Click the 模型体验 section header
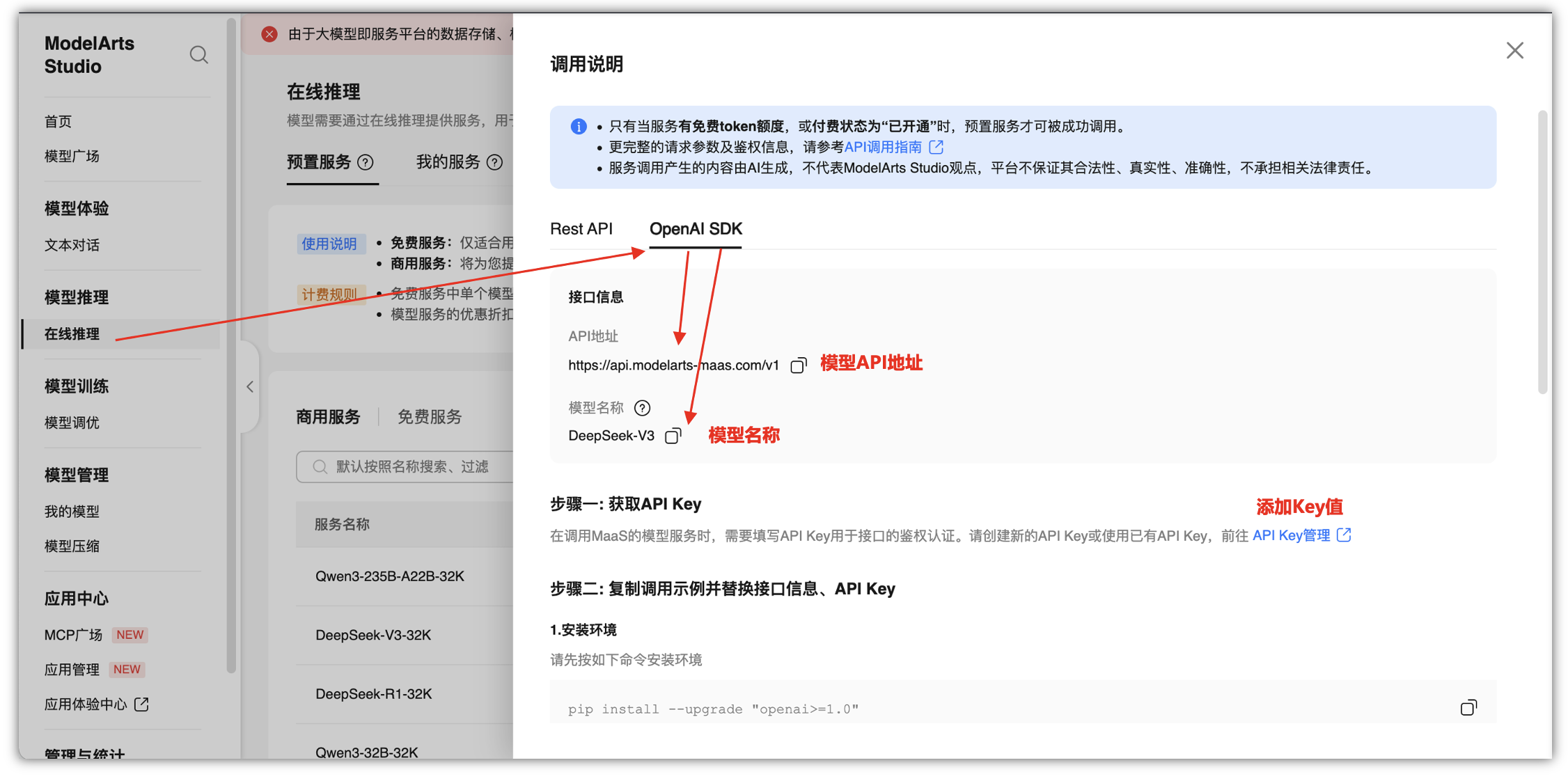The width and height of the screenshot is (1568, 781). (x=77, y=208)
